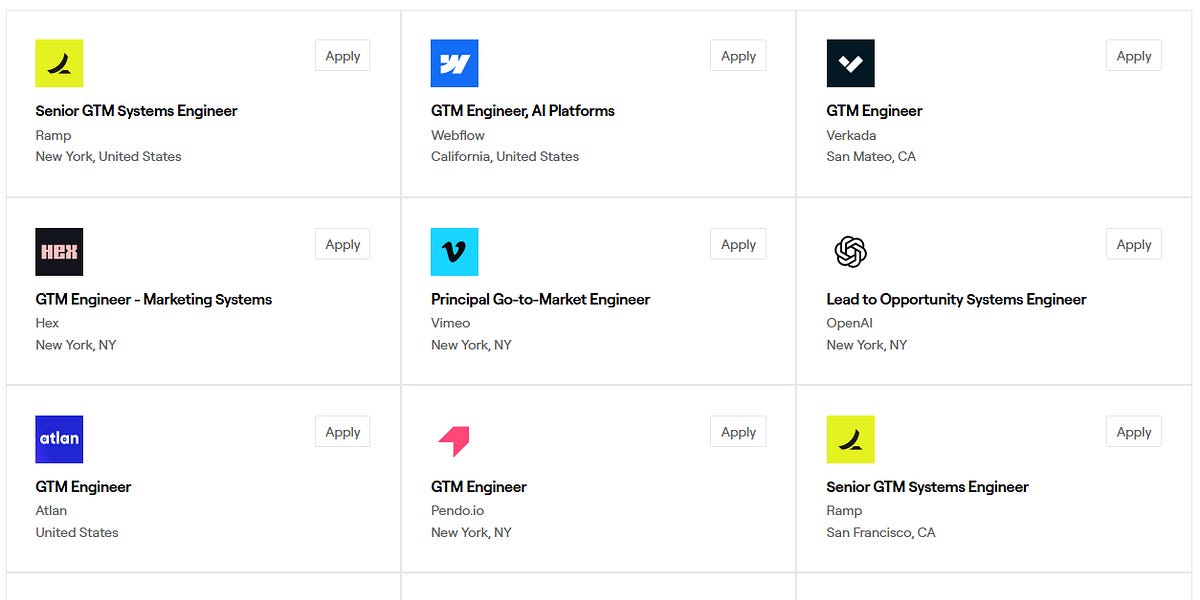Open the Lead to Opportunity Systems Engineer posting
This screenshot has width=1200, height=600.
point(955,298)
